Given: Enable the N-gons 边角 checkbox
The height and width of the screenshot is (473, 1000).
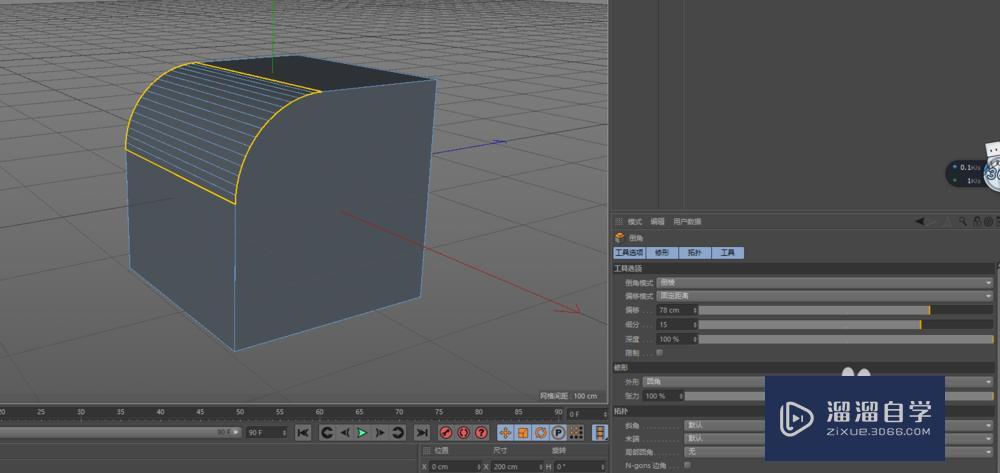Looking at the screenshot, I should coord(687,465).
